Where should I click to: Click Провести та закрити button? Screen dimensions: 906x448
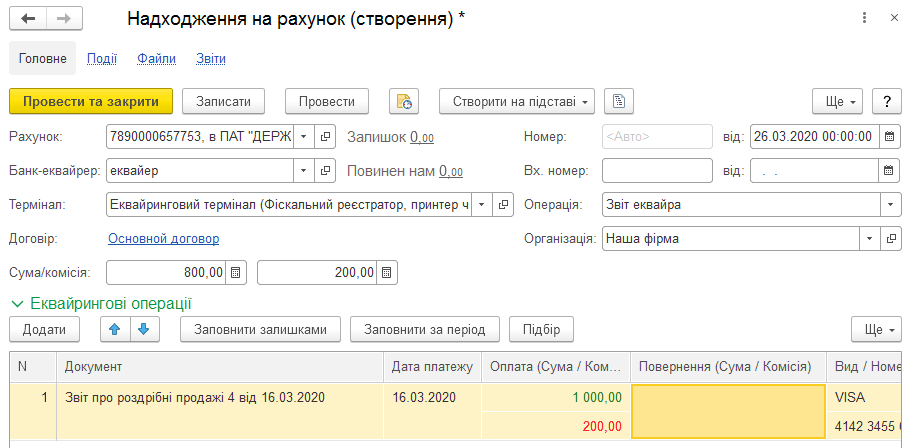point(91,102)
